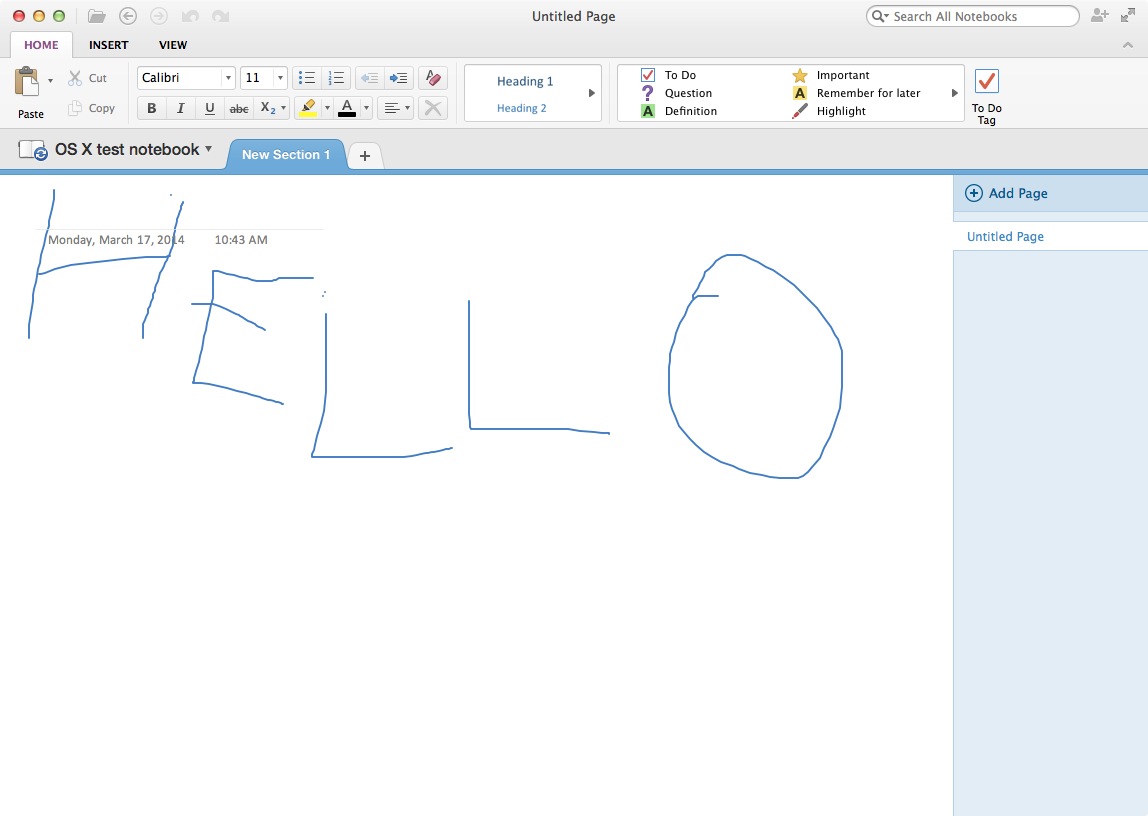Toggle italic formatting
Image resolution: width=1148 pixels, height=816 pixels.
(181, 108)
